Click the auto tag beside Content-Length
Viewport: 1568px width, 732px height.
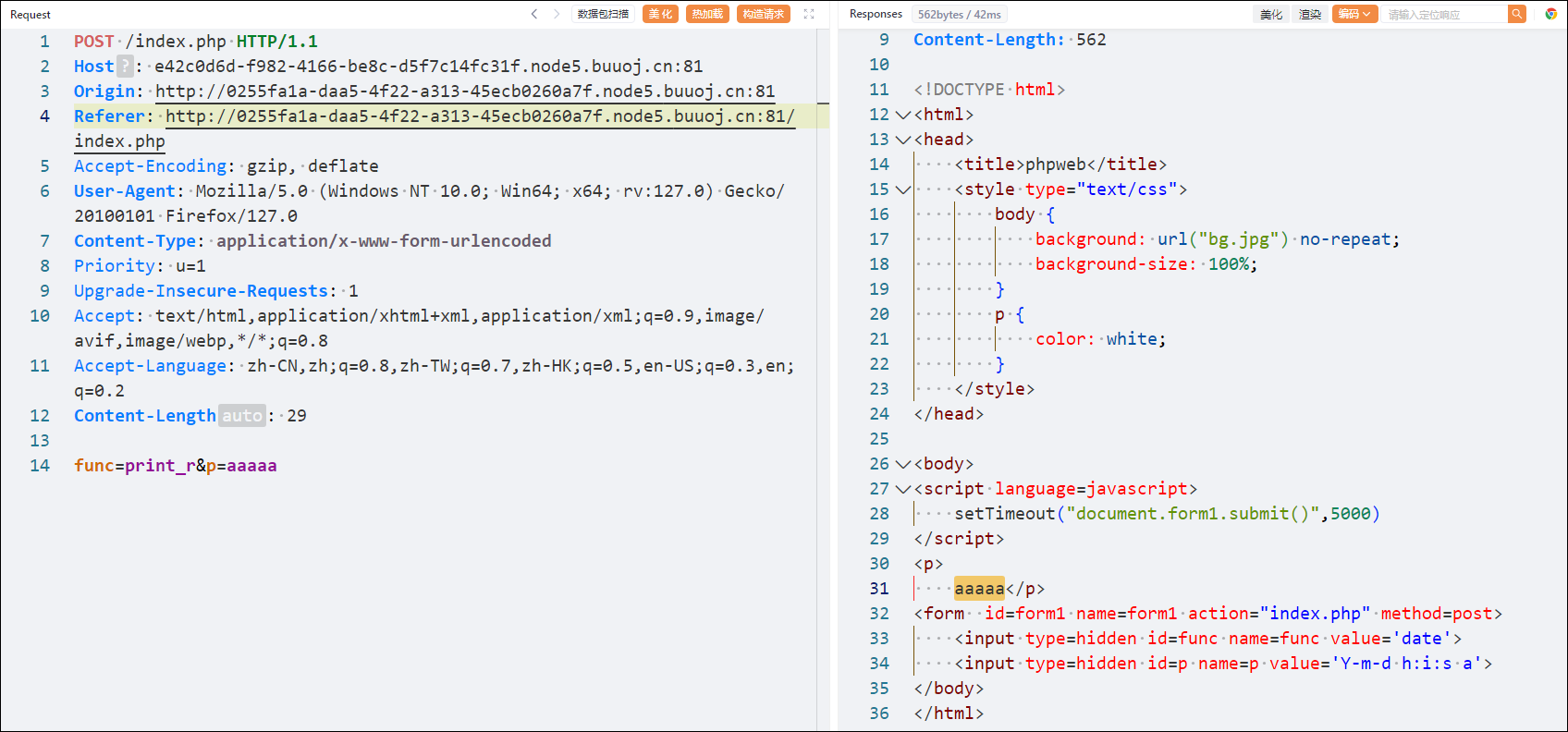coord(242,416)
